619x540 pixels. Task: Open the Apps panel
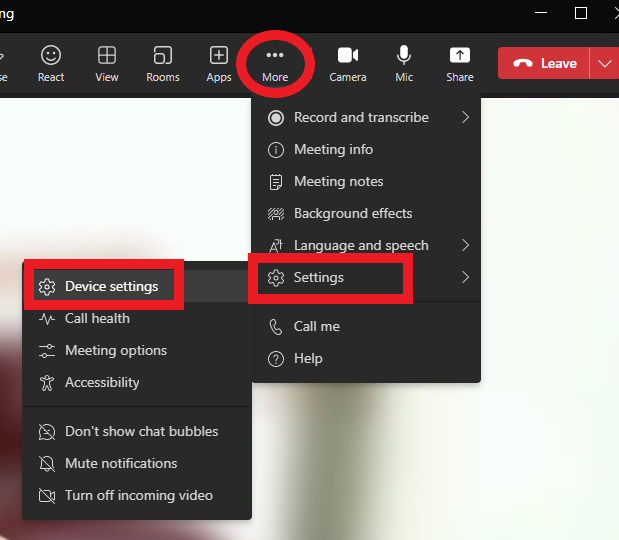tap(219, 64)
